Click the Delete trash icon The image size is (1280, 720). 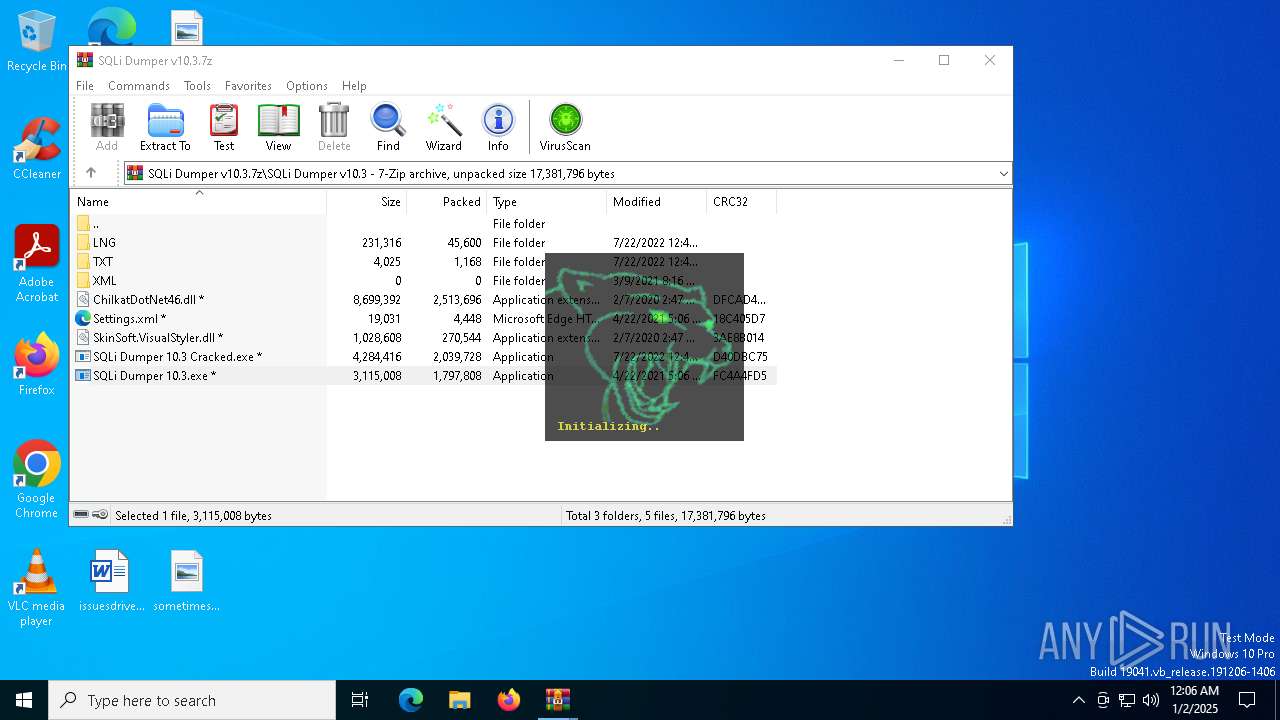click(x=334, y=127)
